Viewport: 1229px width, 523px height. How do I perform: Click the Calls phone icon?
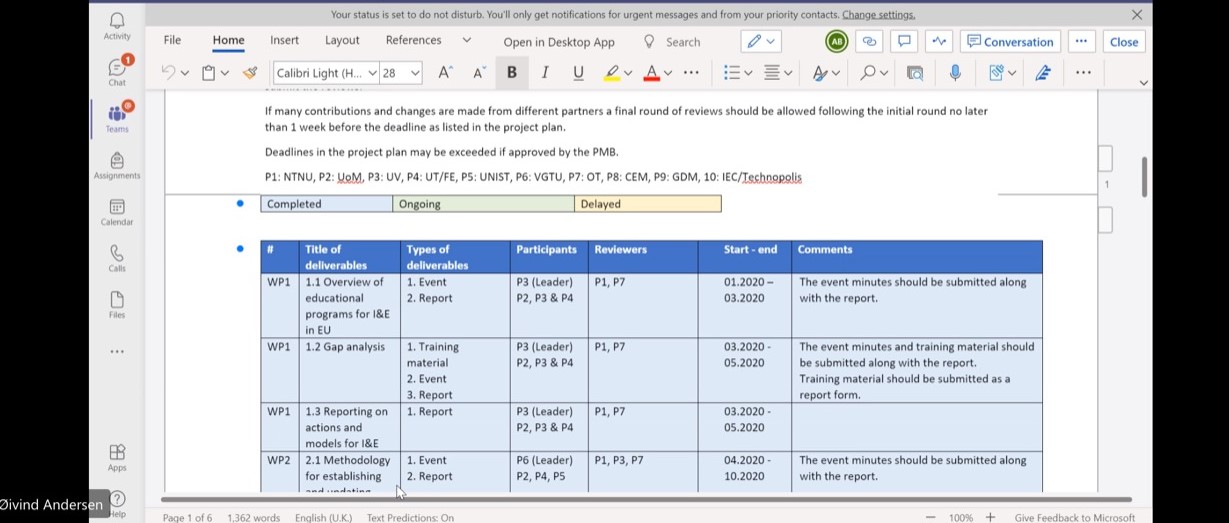tap(117, 258)
